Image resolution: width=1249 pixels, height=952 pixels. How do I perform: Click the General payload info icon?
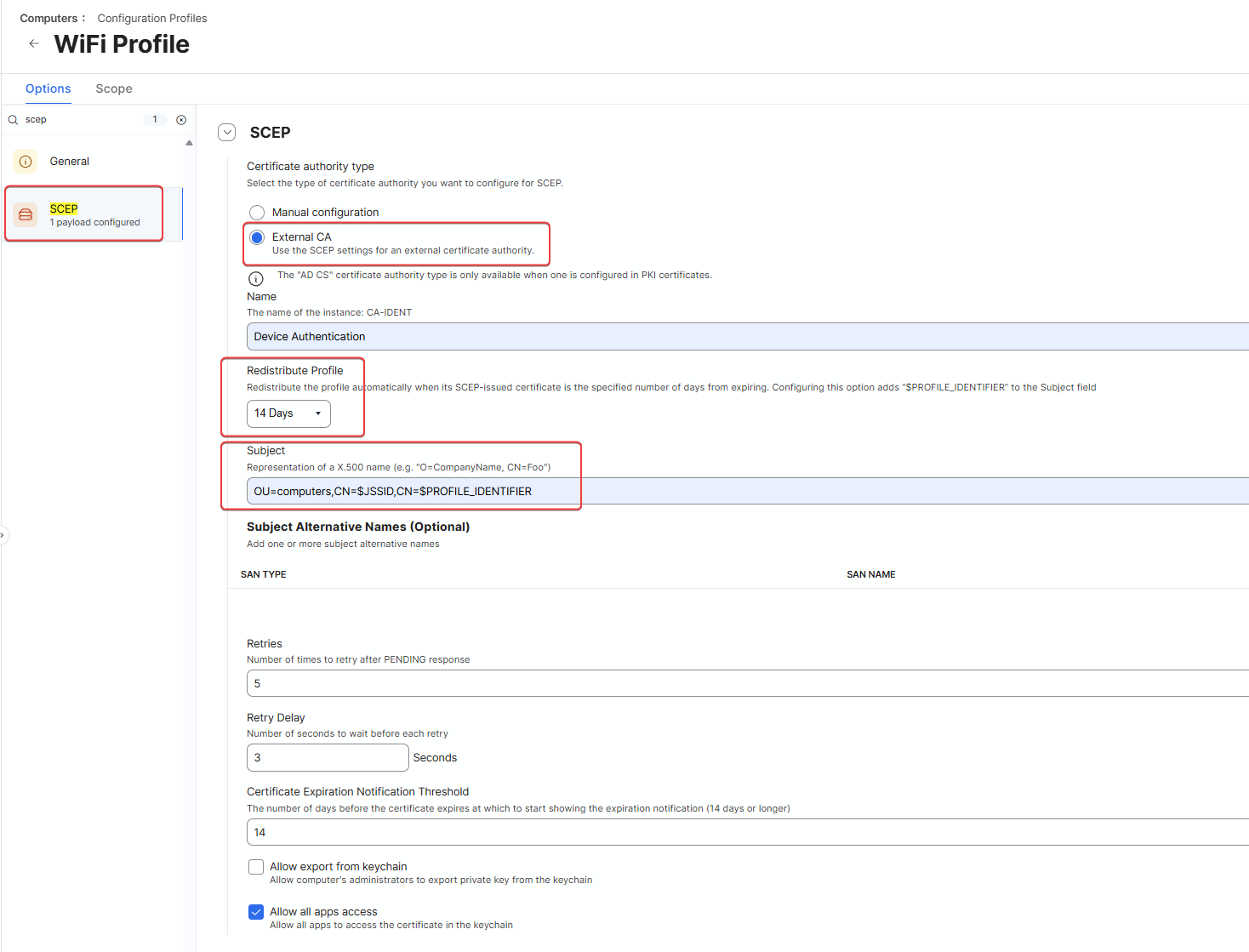(26, 162)
